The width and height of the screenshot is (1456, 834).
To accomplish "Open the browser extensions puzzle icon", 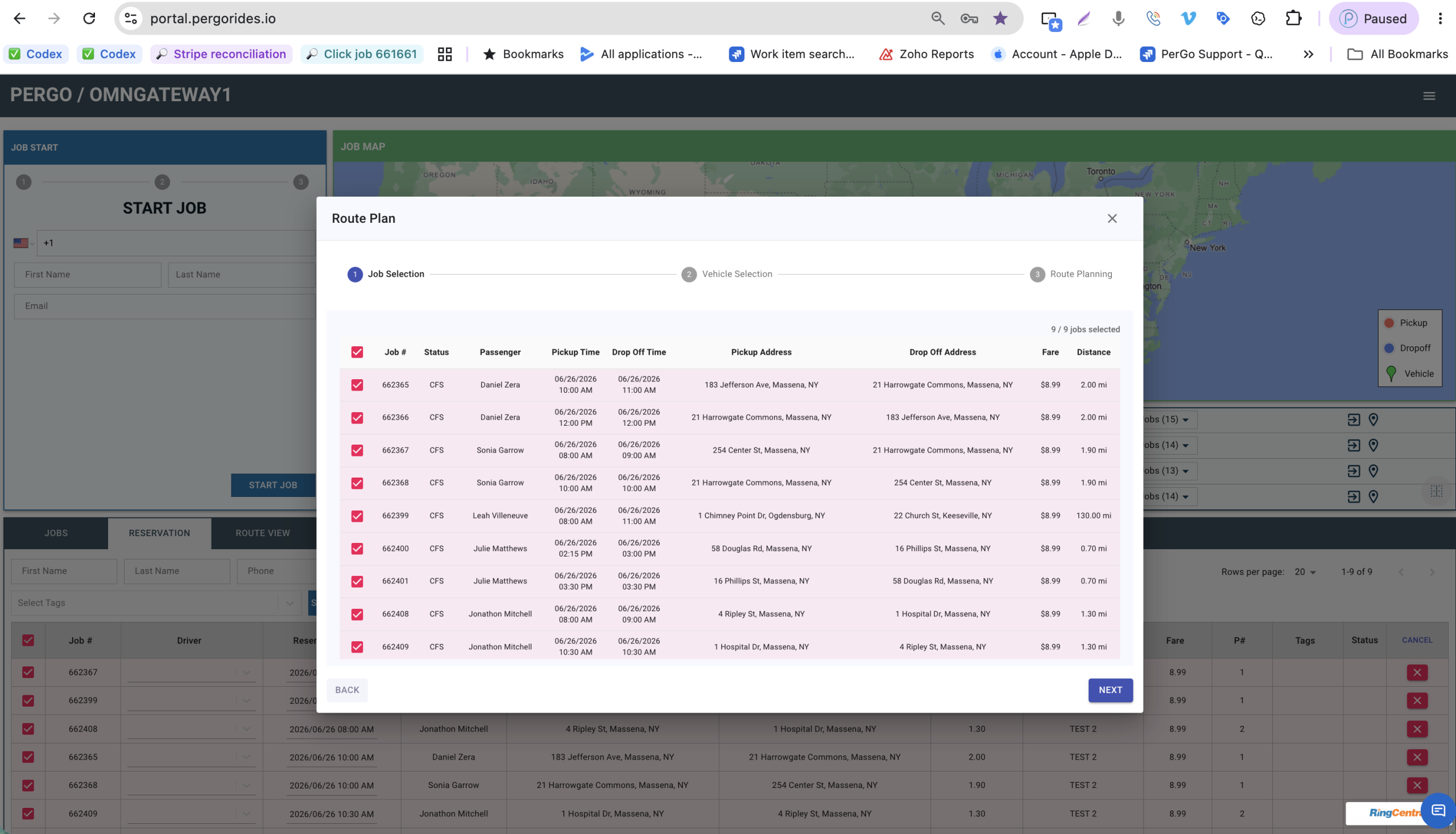I will point(1293,18).
